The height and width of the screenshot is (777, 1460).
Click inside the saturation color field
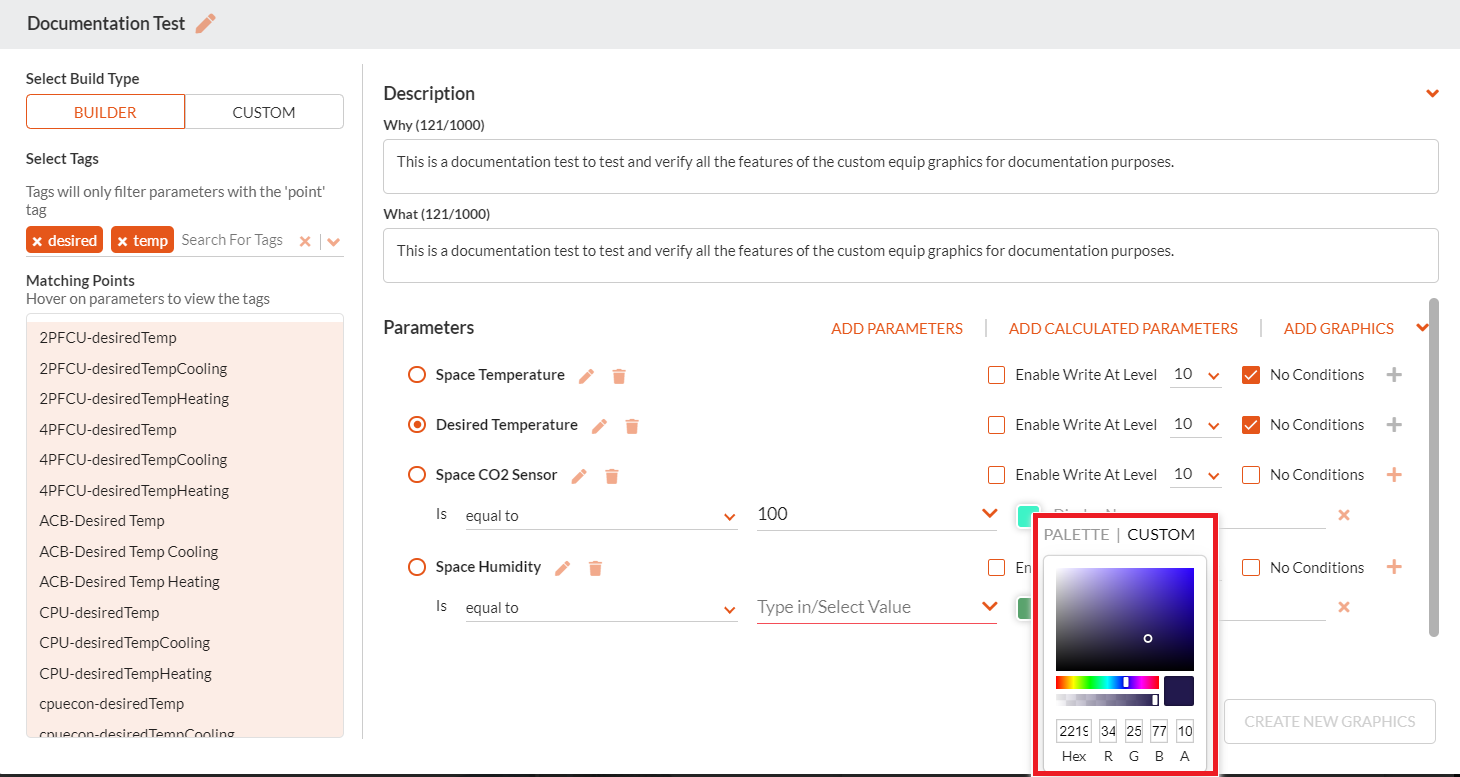(x=1125, y=619)
